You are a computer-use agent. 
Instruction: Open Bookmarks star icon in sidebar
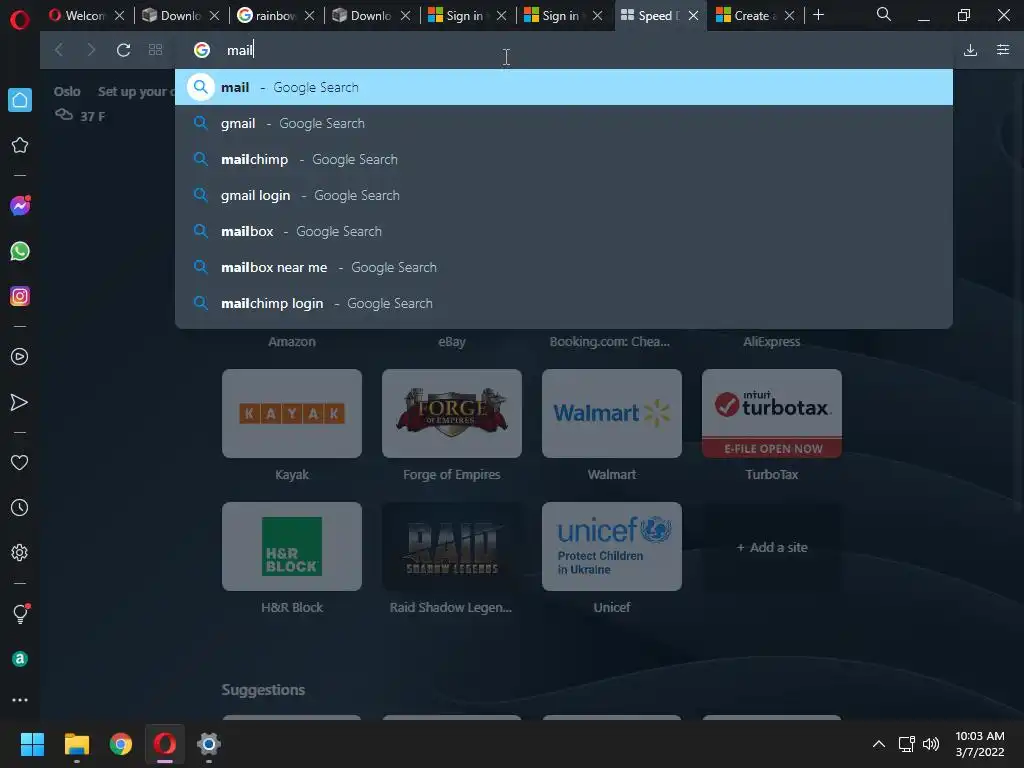pos(20,145)
